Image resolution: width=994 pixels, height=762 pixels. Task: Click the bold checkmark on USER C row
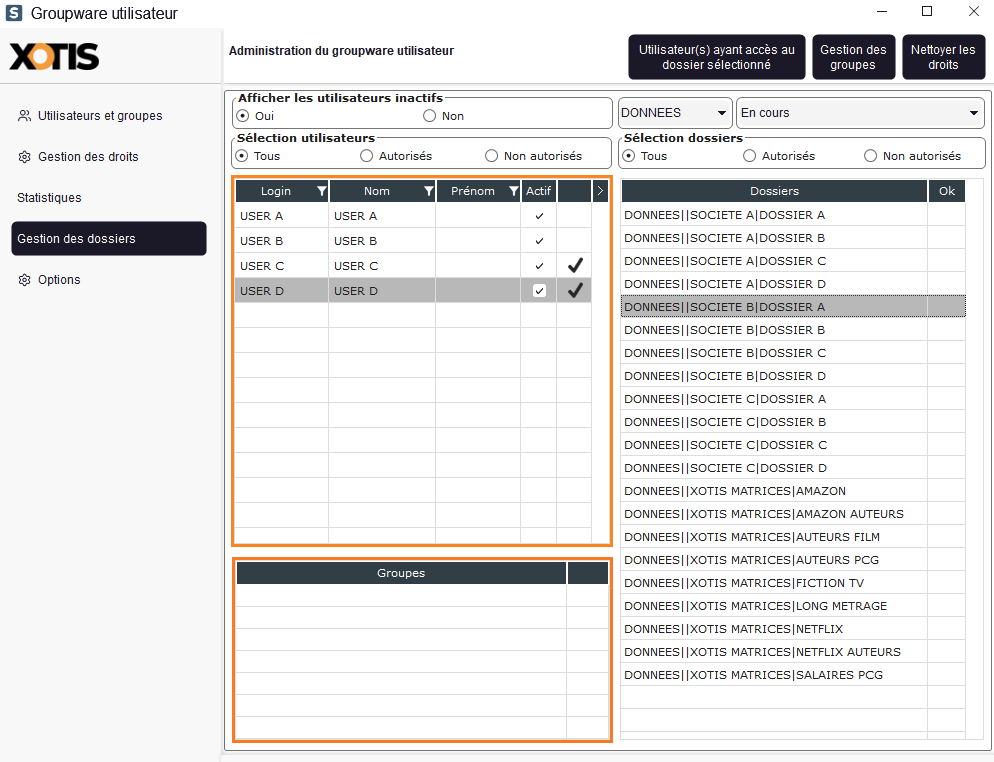coord(575,266)
